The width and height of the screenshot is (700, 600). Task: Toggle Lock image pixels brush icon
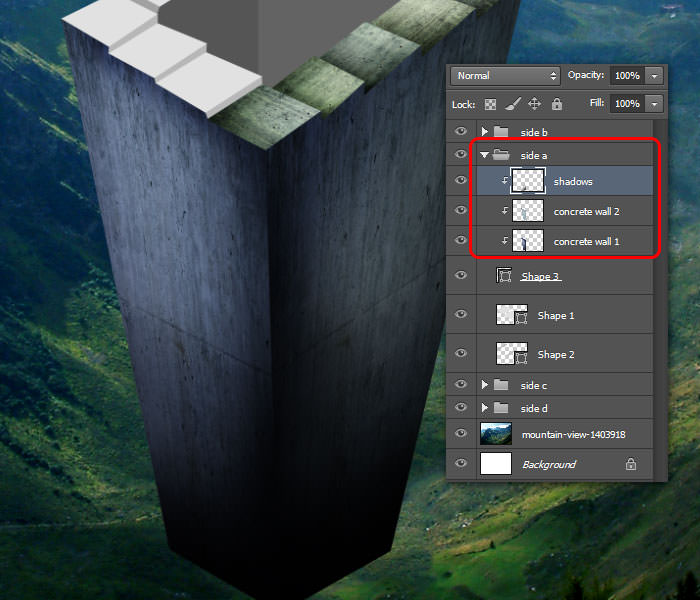tap(512, 104)
